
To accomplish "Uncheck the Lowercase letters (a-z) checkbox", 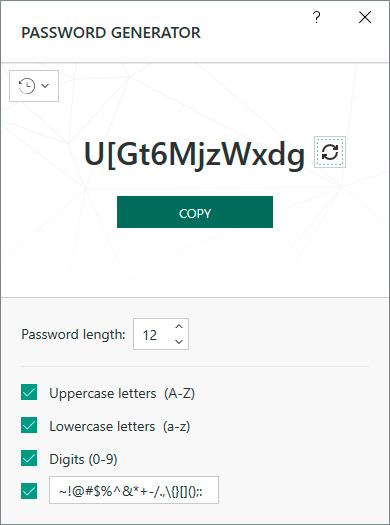I will coord(29,425).
